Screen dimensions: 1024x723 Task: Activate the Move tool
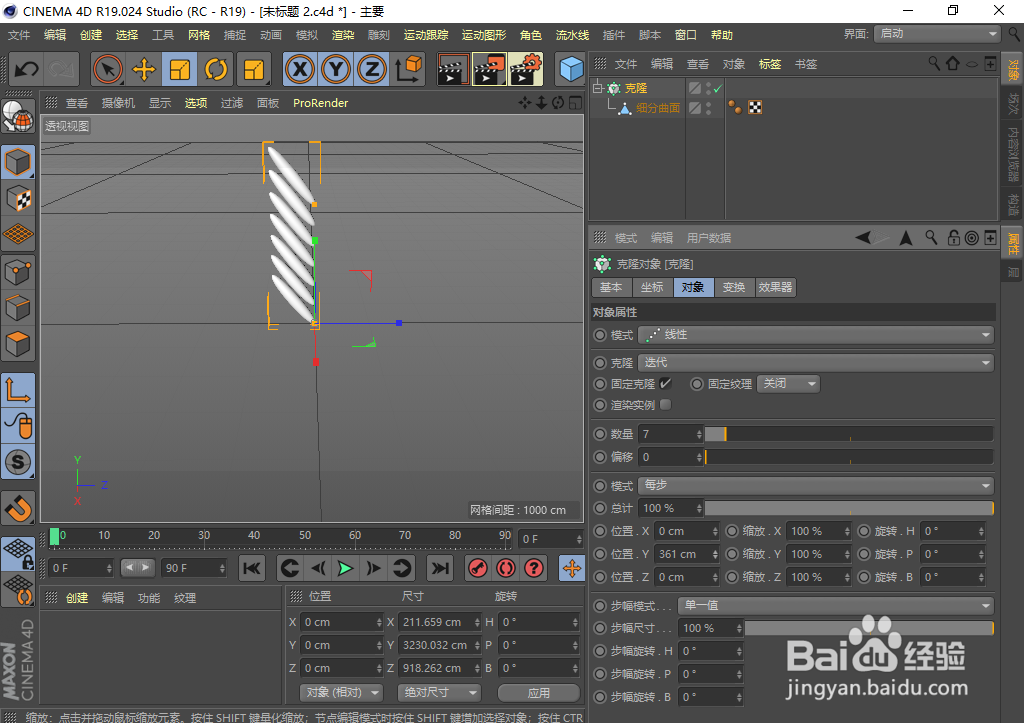point(144,69)
